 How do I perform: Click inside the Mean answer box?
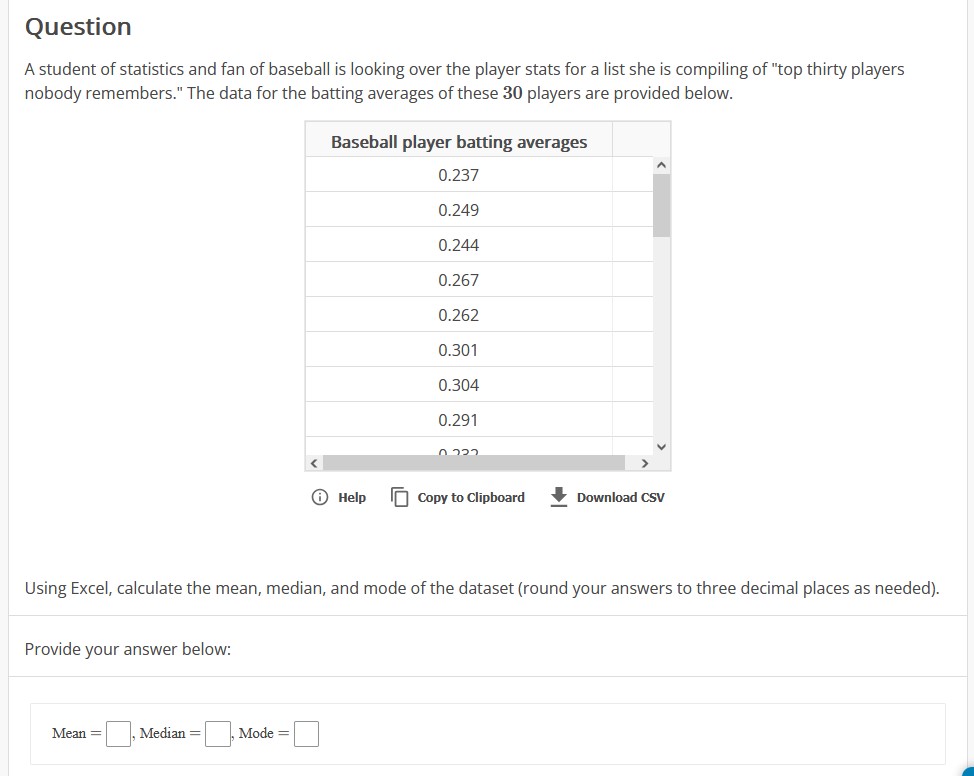[x=117, y=733]
